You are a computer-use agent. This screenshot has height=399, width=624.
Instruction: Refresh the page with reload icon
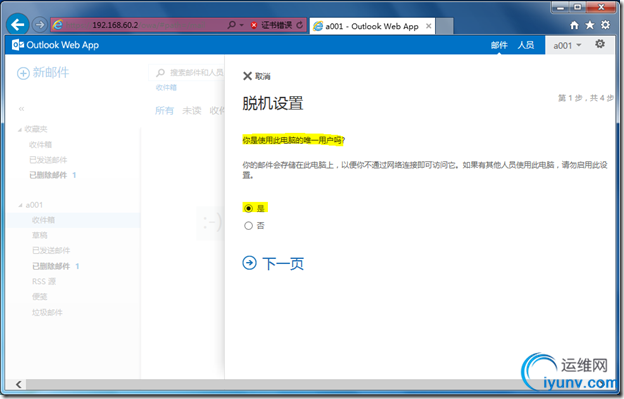point(299,25)
